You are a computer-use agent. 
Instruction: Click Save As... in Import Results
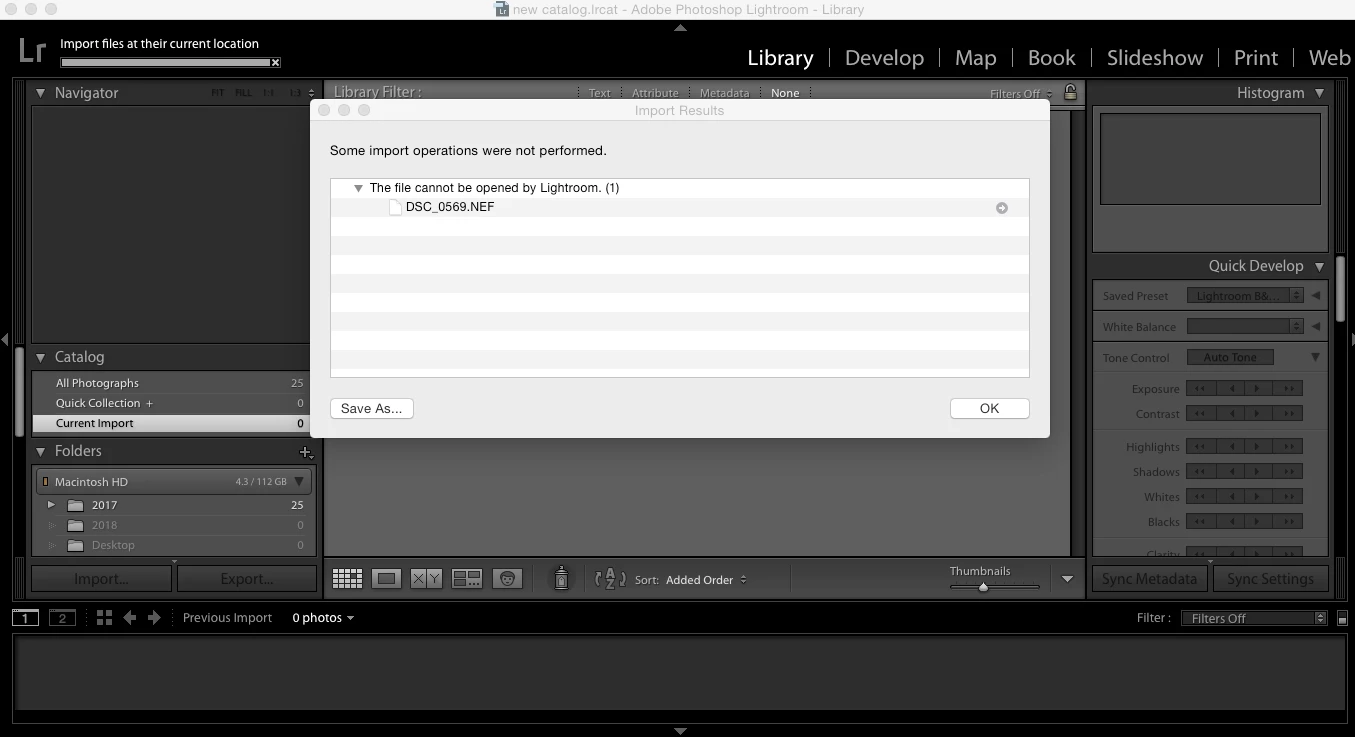pos(372,408)
